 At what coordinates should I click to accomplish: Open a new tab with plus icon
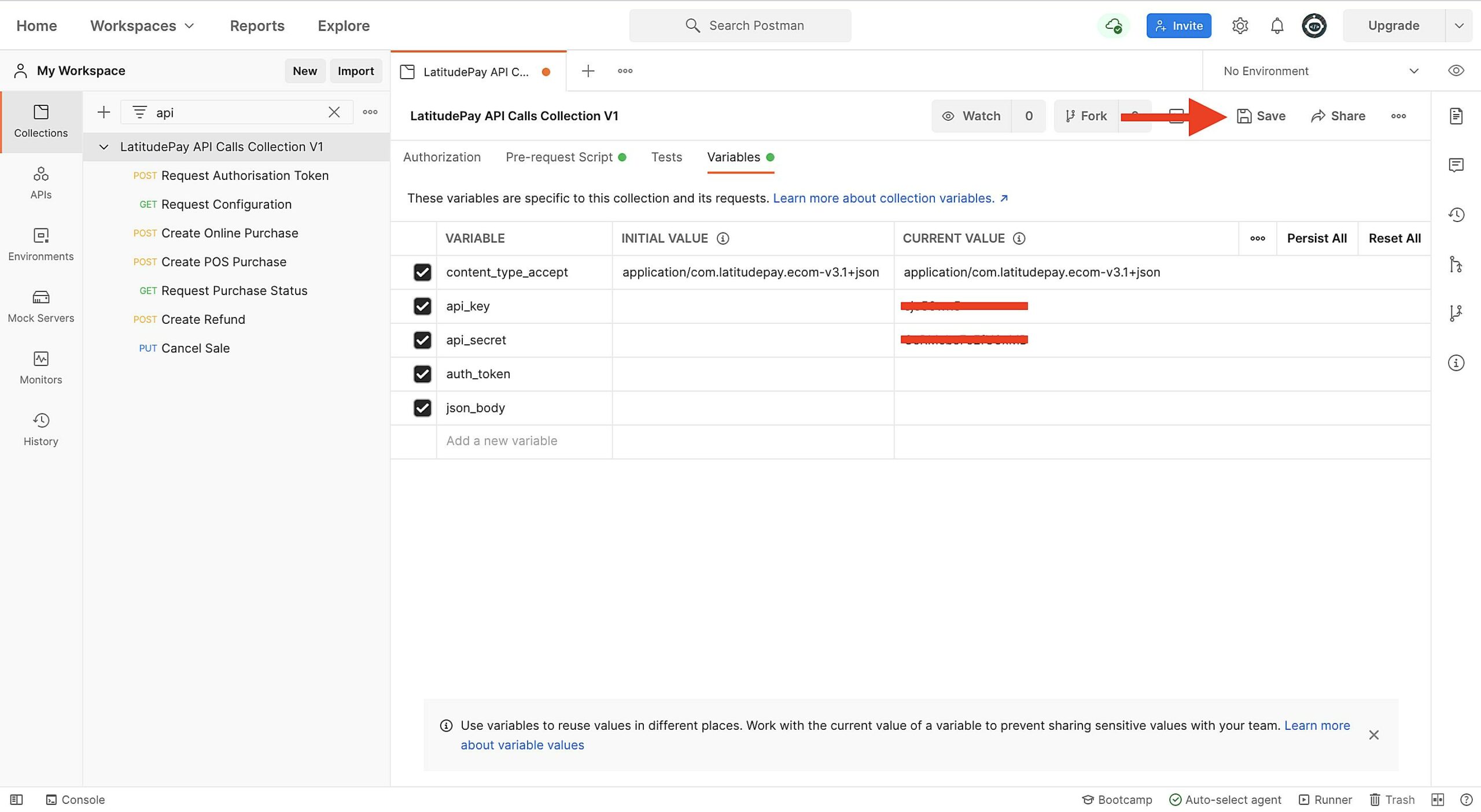588,71
